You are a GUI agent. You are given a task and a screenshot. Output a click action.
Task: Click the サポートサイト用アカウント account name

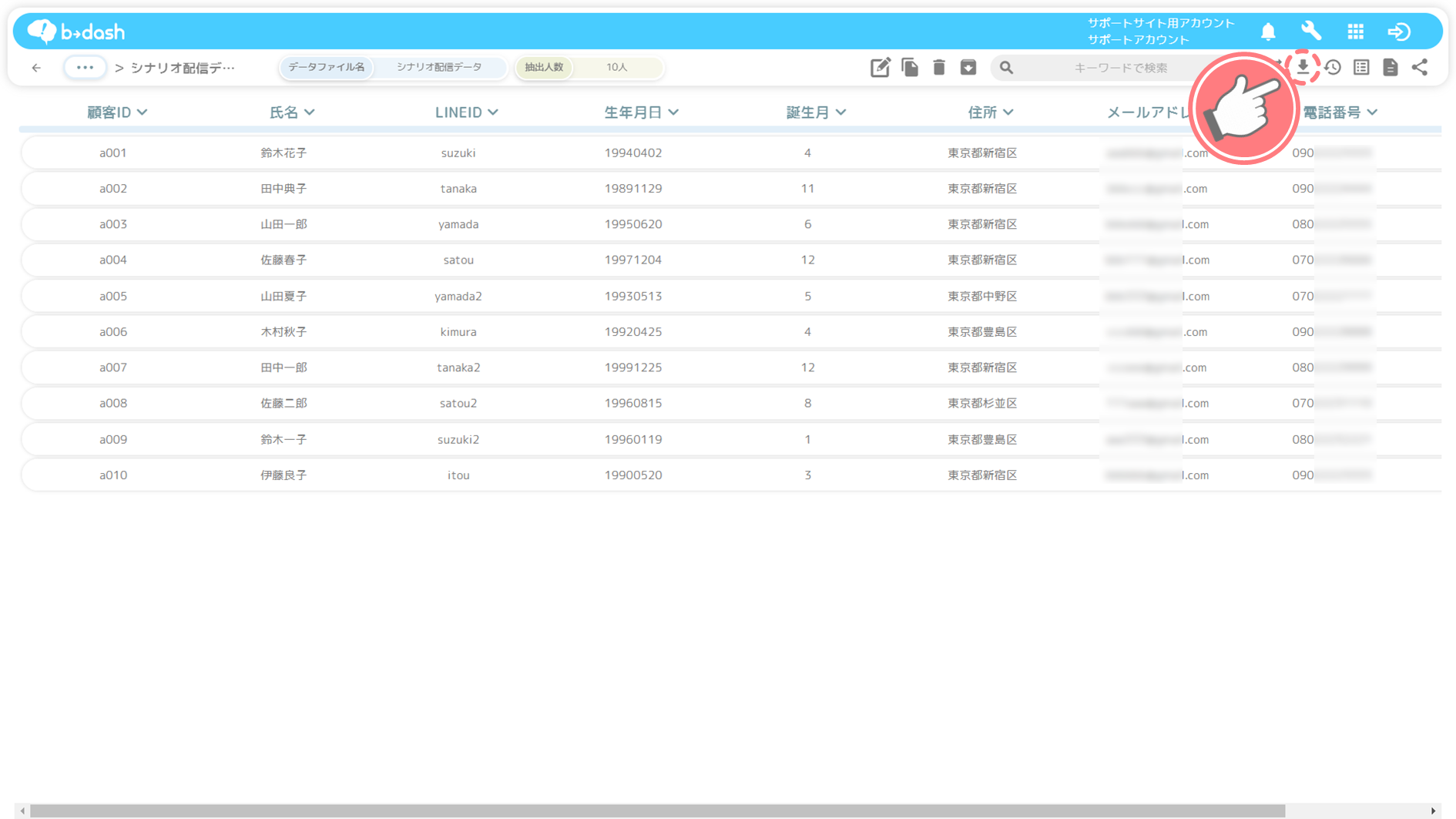tap(1161, 23)
